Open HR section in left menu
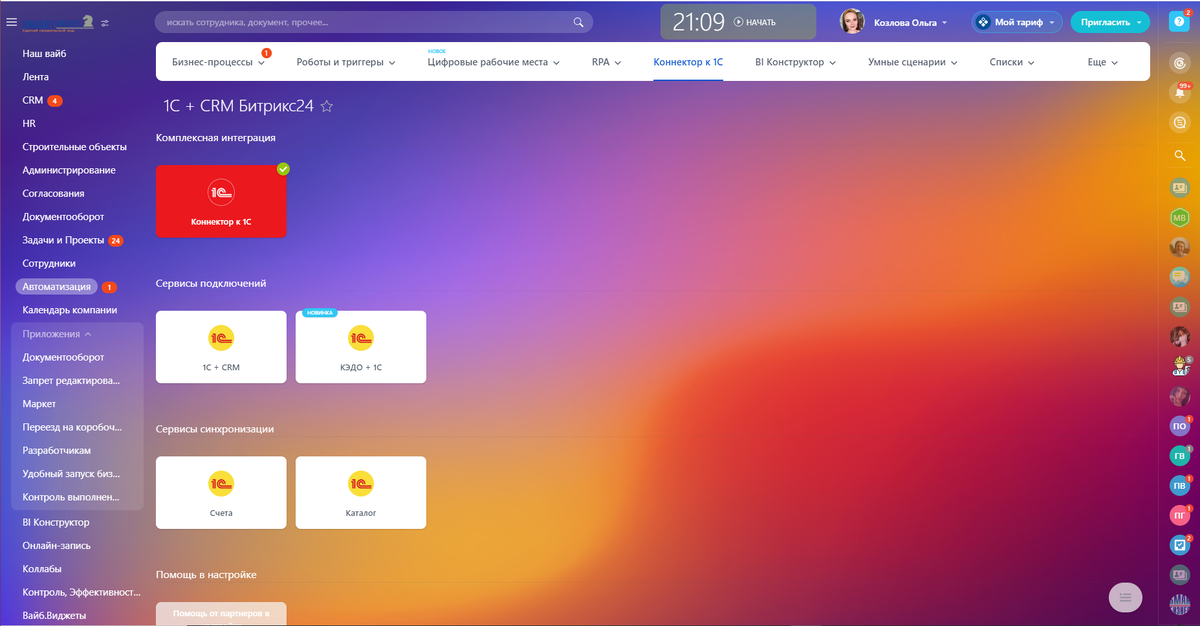Image resolution: width=1200 pixels, height=626 pixels. click(x=29, y=124)
